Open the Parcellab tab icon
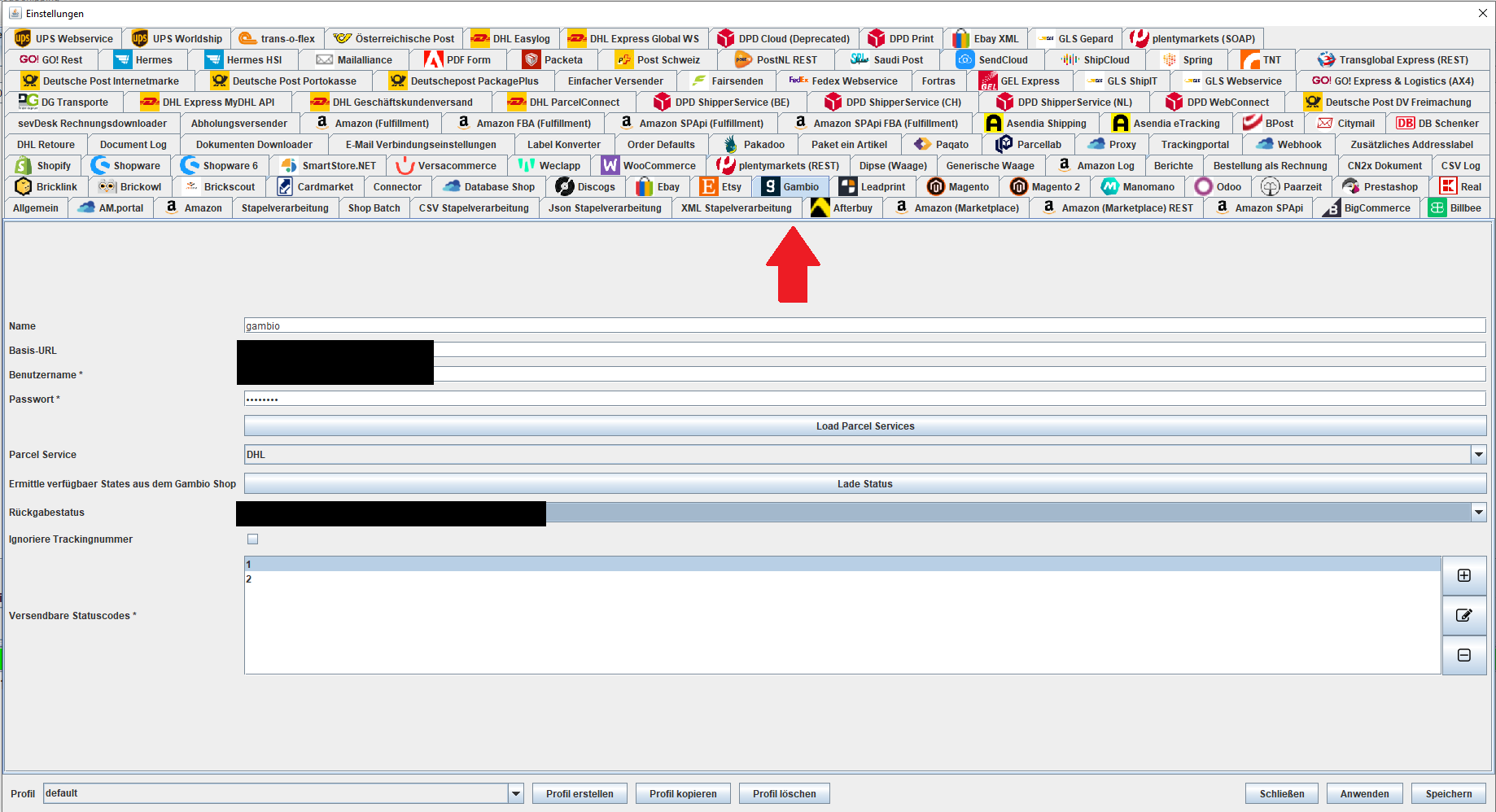Image resolution: width=1496 pixels, height=812 pixels. point(1004,144)
